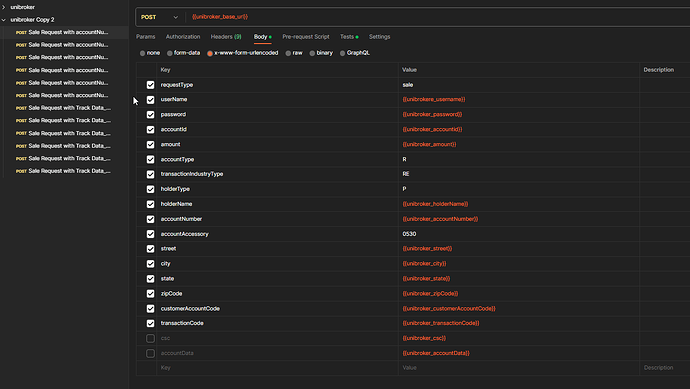Uncheck the accountAccessory parameter
This screenshot has width=690, height=389.
(x=150, y=234)
